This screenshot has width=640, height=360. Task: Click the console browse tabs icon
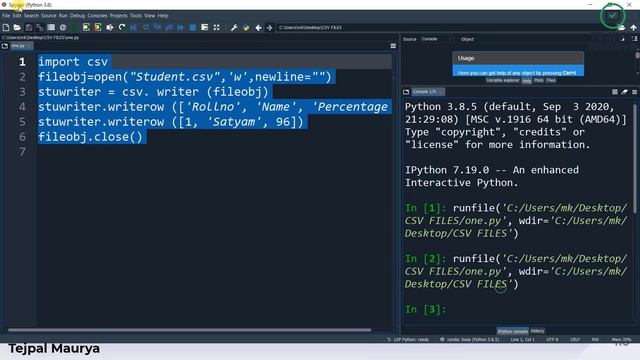click(x=406, y=92)
